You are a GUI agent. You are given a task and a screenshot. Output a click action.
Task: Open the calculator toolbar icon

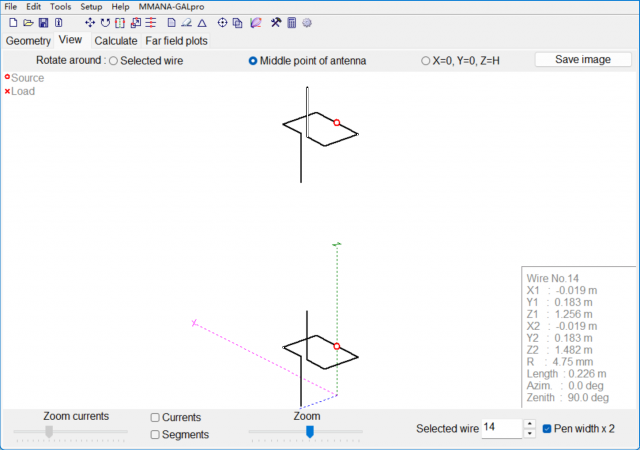click(291, 22)
